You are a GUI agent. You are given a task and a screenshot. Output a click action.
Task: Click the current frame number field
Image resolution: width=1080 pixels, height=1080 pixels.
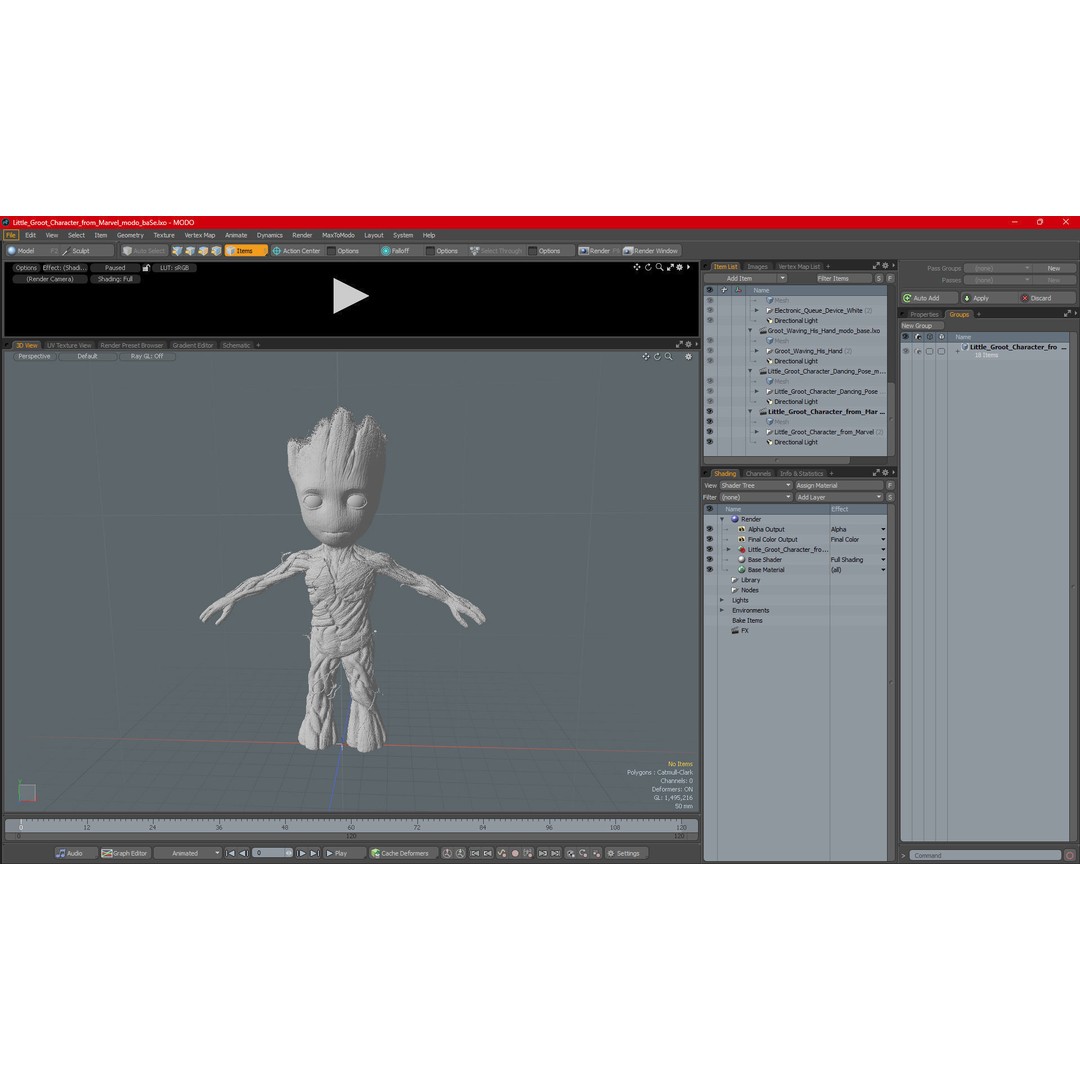point(273,853)
